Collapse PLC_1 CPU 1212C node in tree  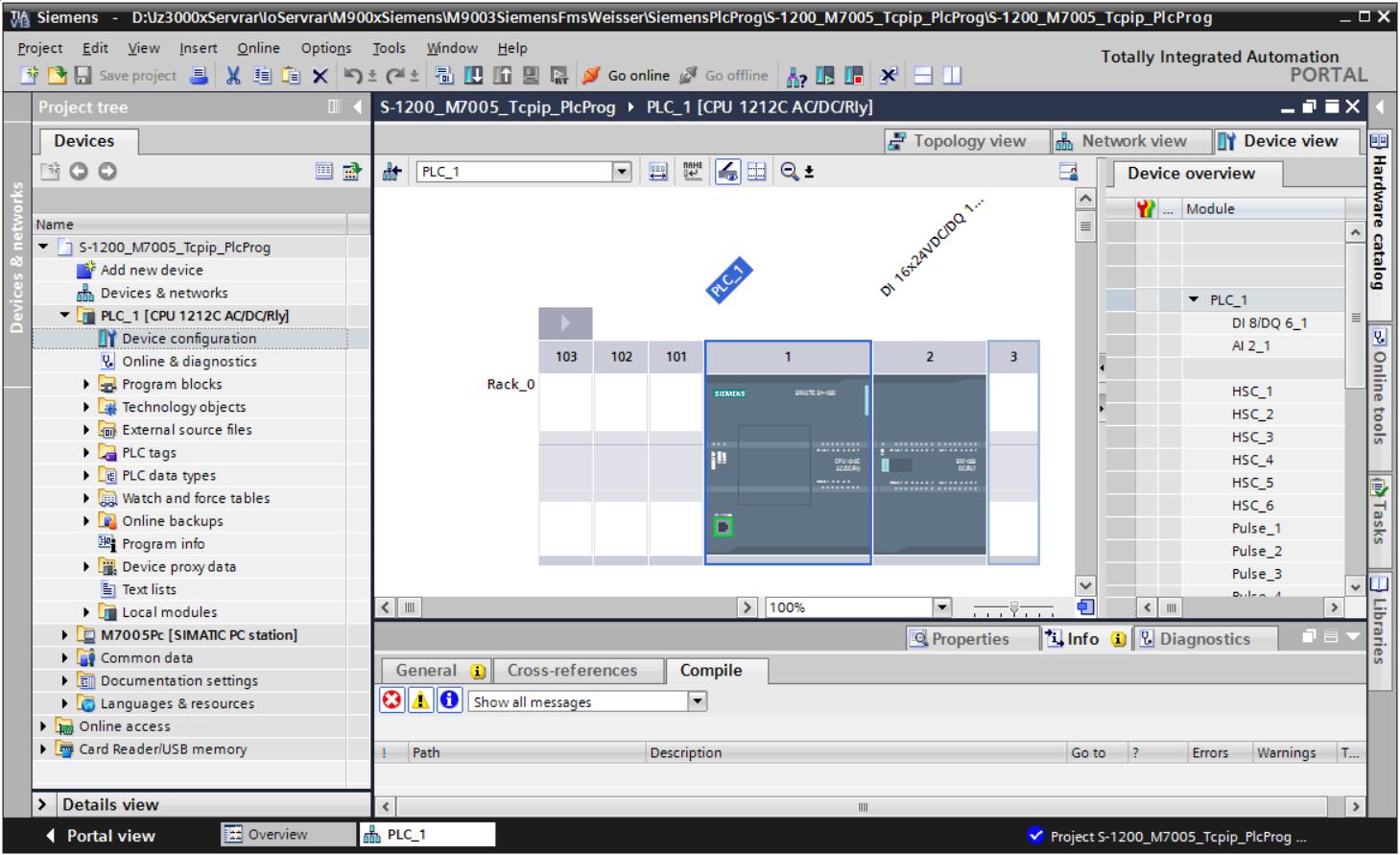coord(65,315)
